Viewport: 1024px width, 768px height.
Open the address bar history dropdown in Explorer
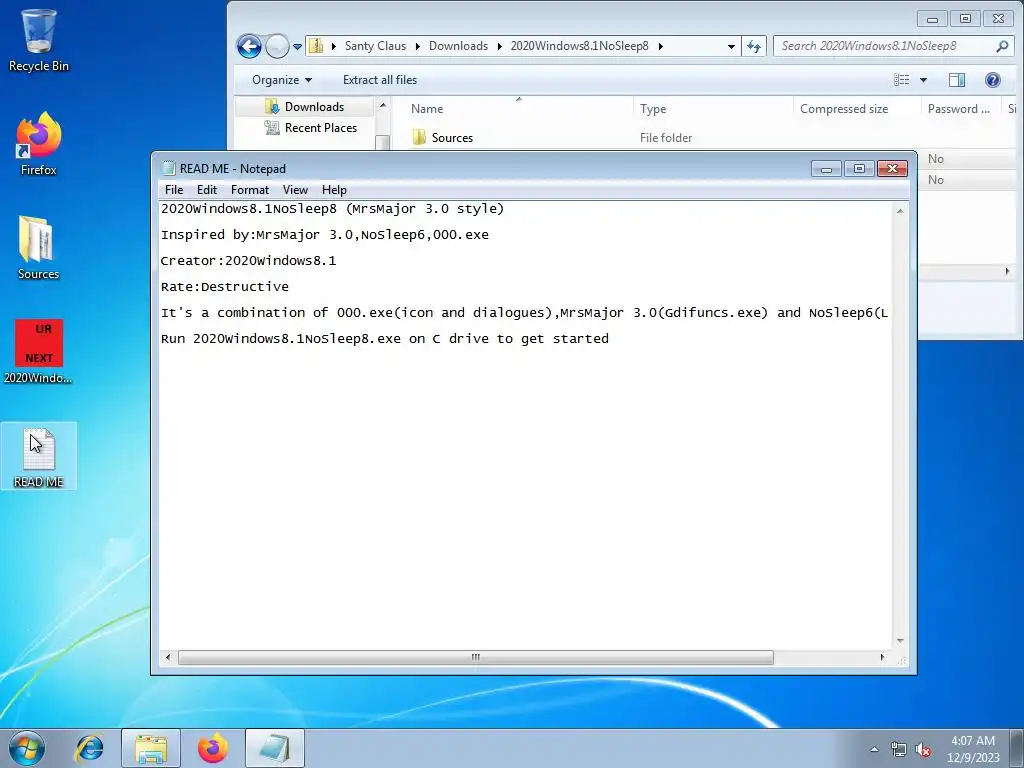point(731,46)
